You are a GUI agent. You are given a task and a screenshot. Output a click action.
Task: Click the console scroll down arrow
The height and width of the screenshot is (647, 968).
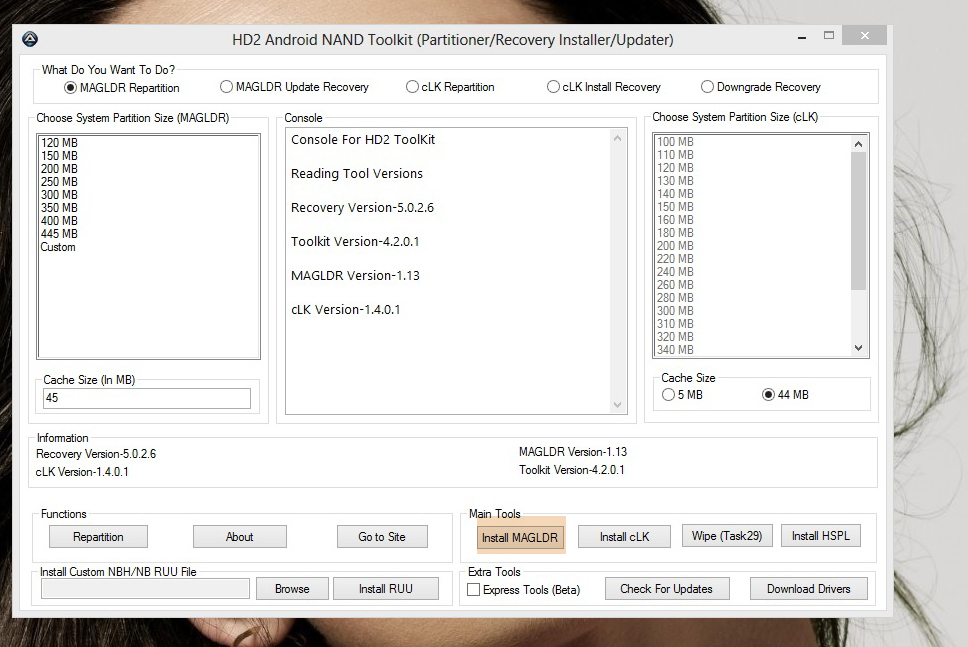coord(617,405)
